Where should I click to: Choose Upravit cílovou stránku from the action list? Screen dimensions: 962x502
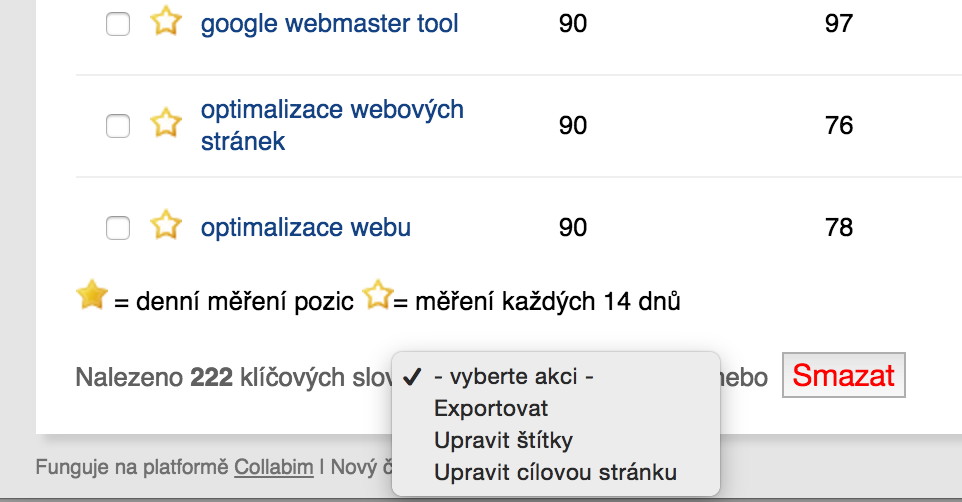pos(555,472)
